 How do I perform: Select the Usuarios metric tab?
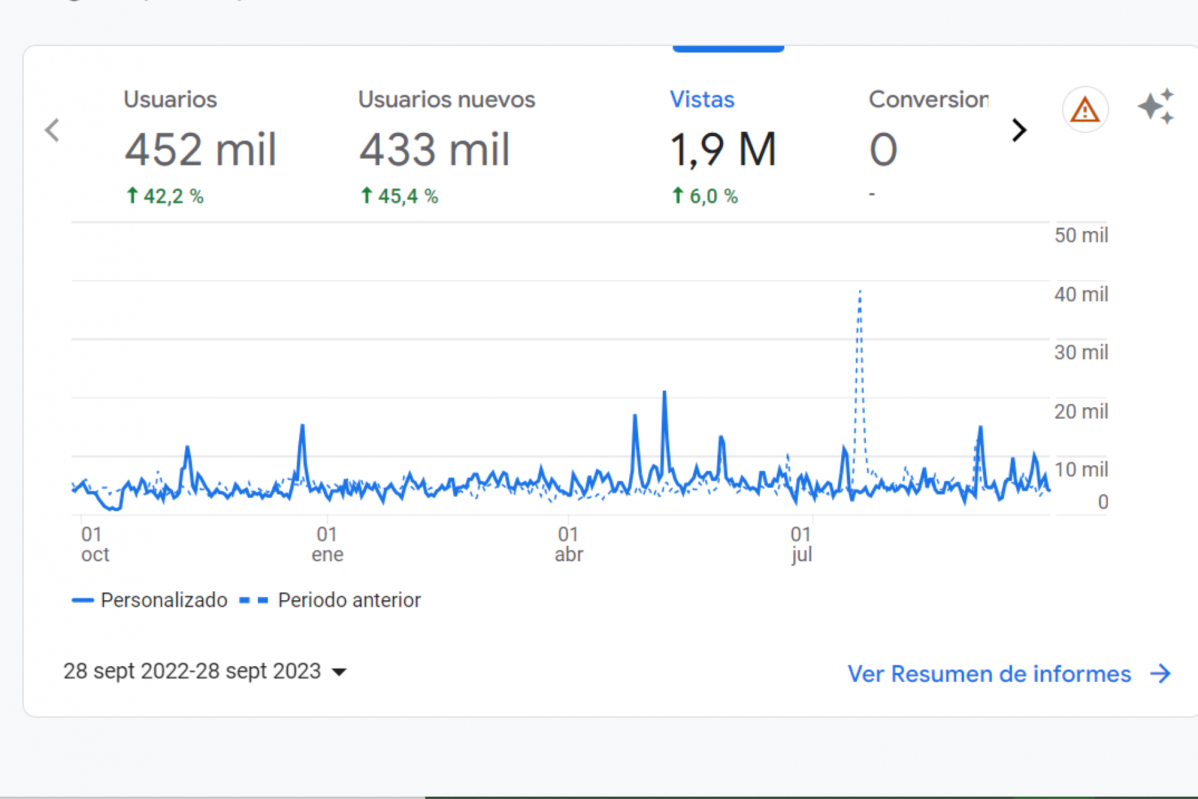point(201,147)
